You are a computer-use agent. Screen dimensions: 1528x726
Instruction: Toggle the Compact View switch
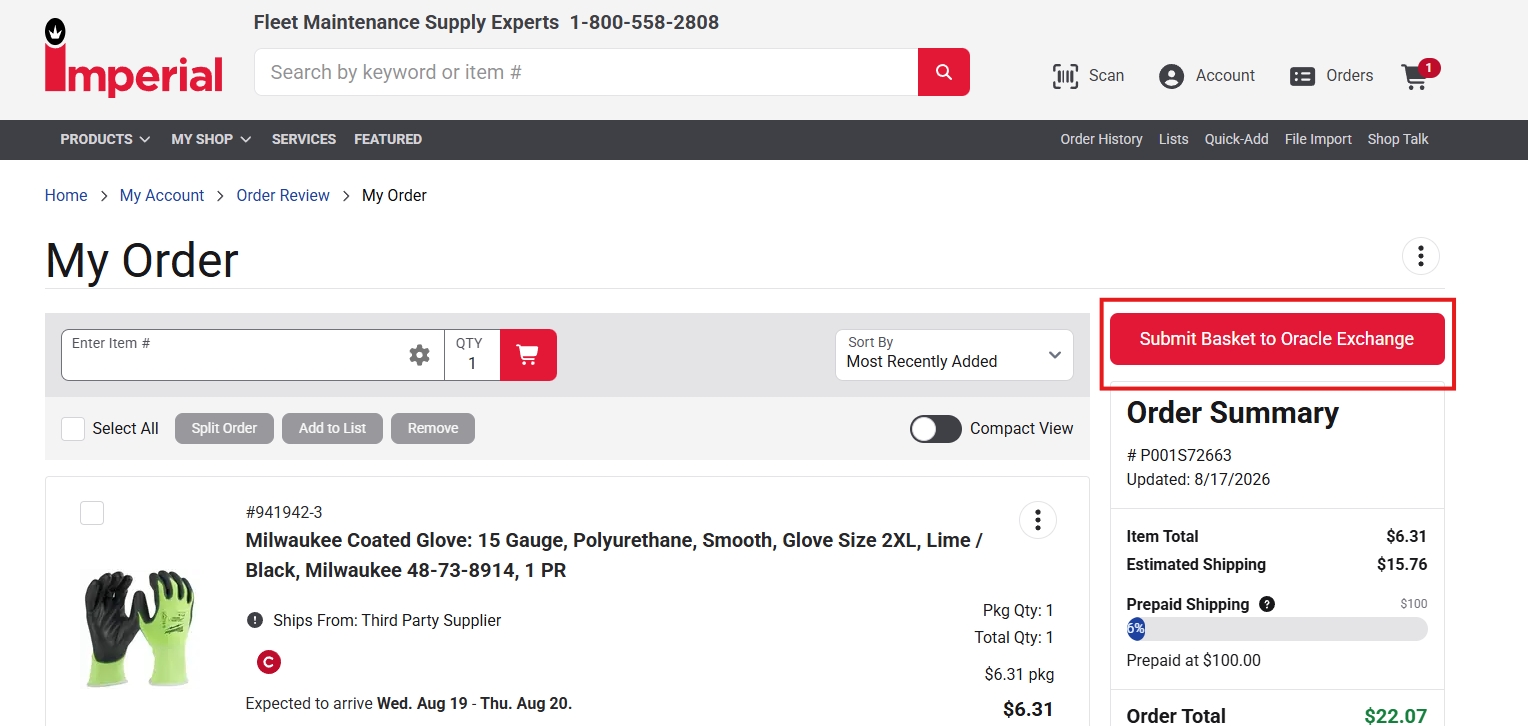click(x=936, y=429)
